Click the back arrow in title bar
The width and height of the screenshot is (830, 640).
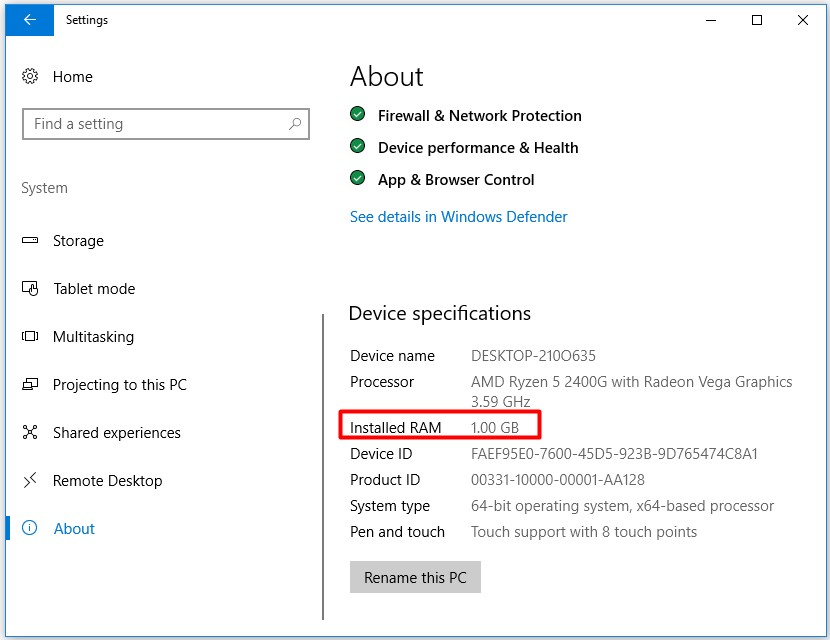pos(29,20)
